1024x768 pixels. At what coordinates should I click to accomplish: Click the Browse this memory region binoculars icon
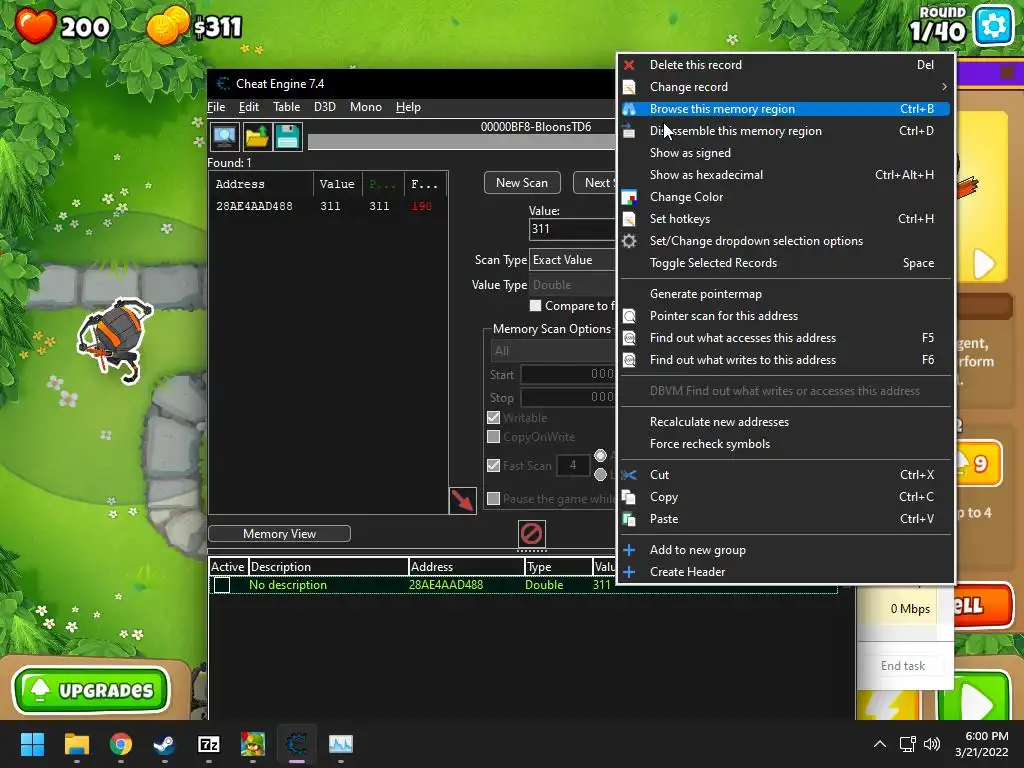[x=629, y=109]
